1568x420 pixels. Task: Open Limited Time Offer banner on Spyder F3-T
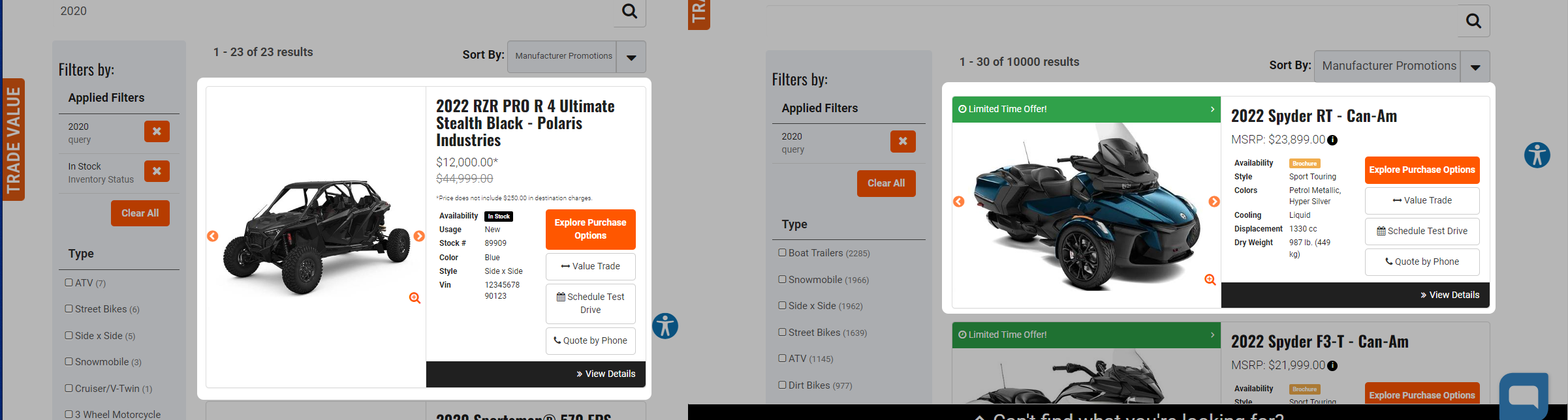(1086, 335)
